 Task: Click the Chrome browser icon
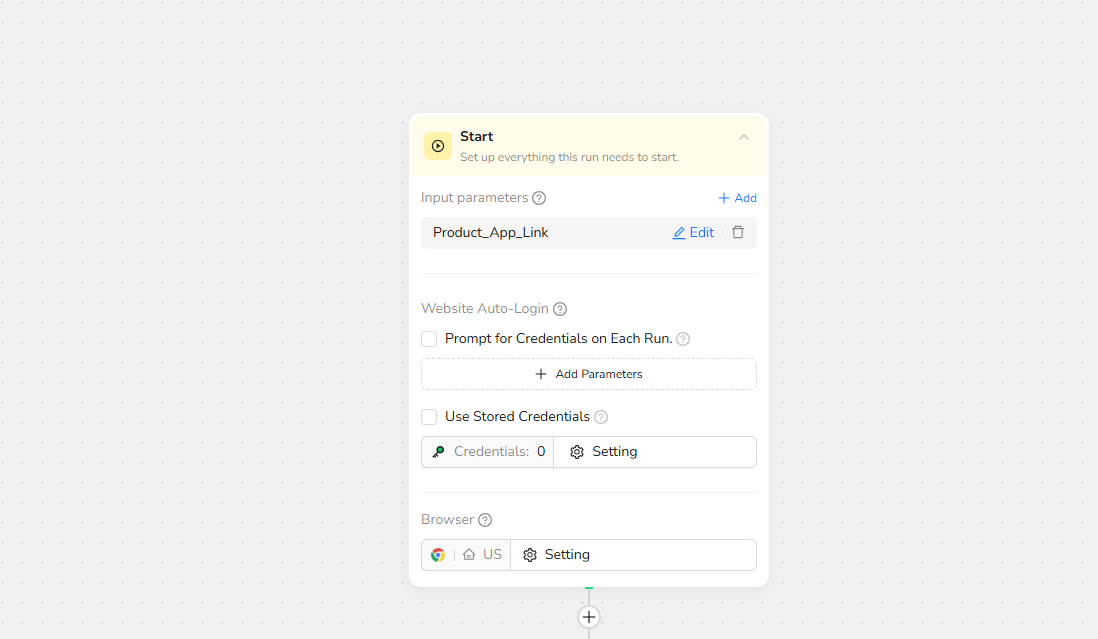click(x=438, y=555)
